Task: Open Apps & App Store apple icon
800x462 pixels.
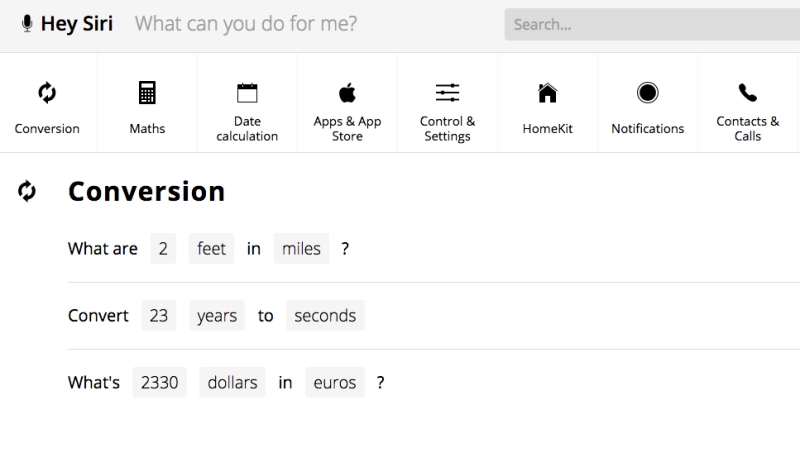Action: (x=347, y=93)
